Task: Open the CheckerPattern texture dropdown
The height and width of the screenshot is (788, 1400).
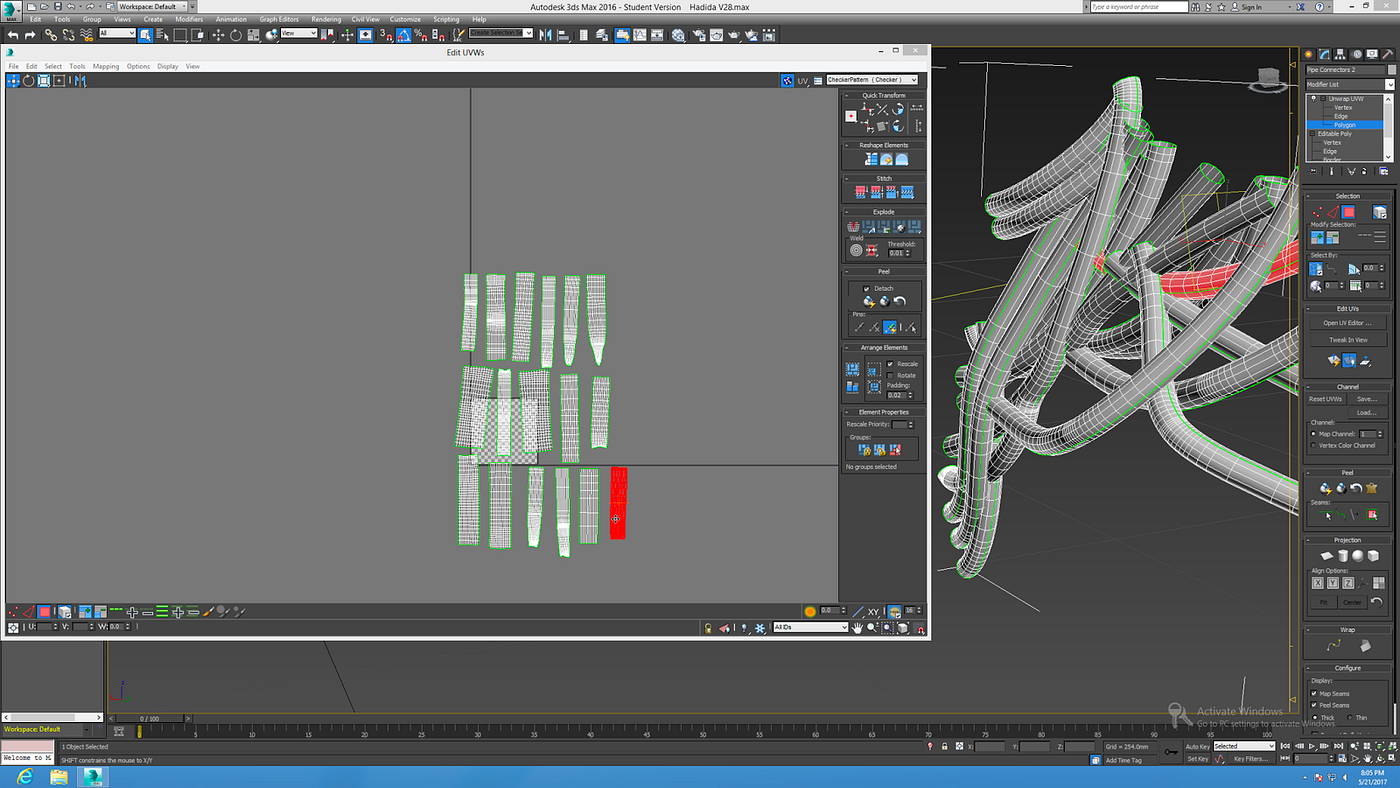Action: (x=871, y=80)
